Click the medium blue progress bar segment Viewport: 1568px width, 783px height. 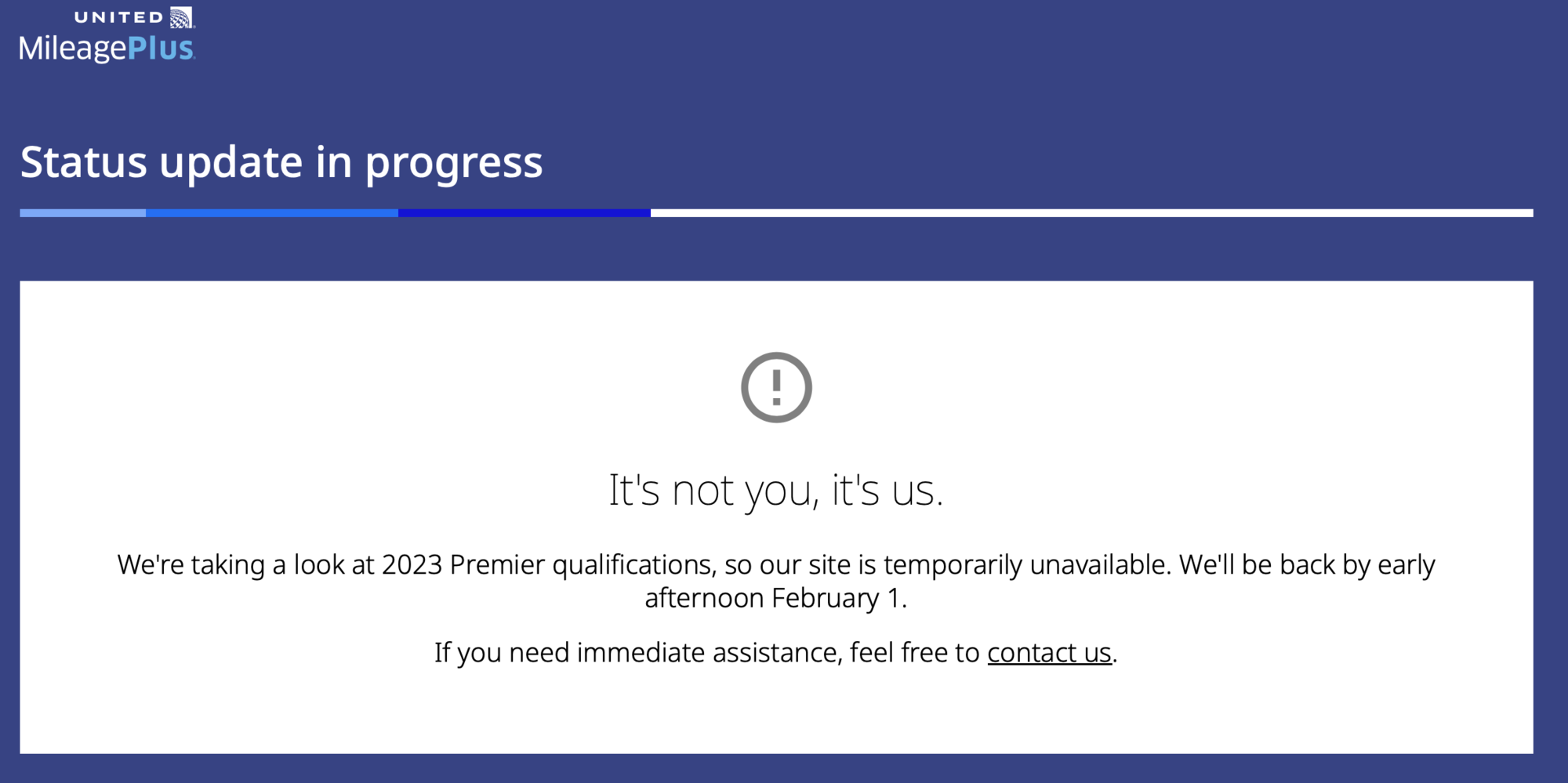click(x=272, y=213)
